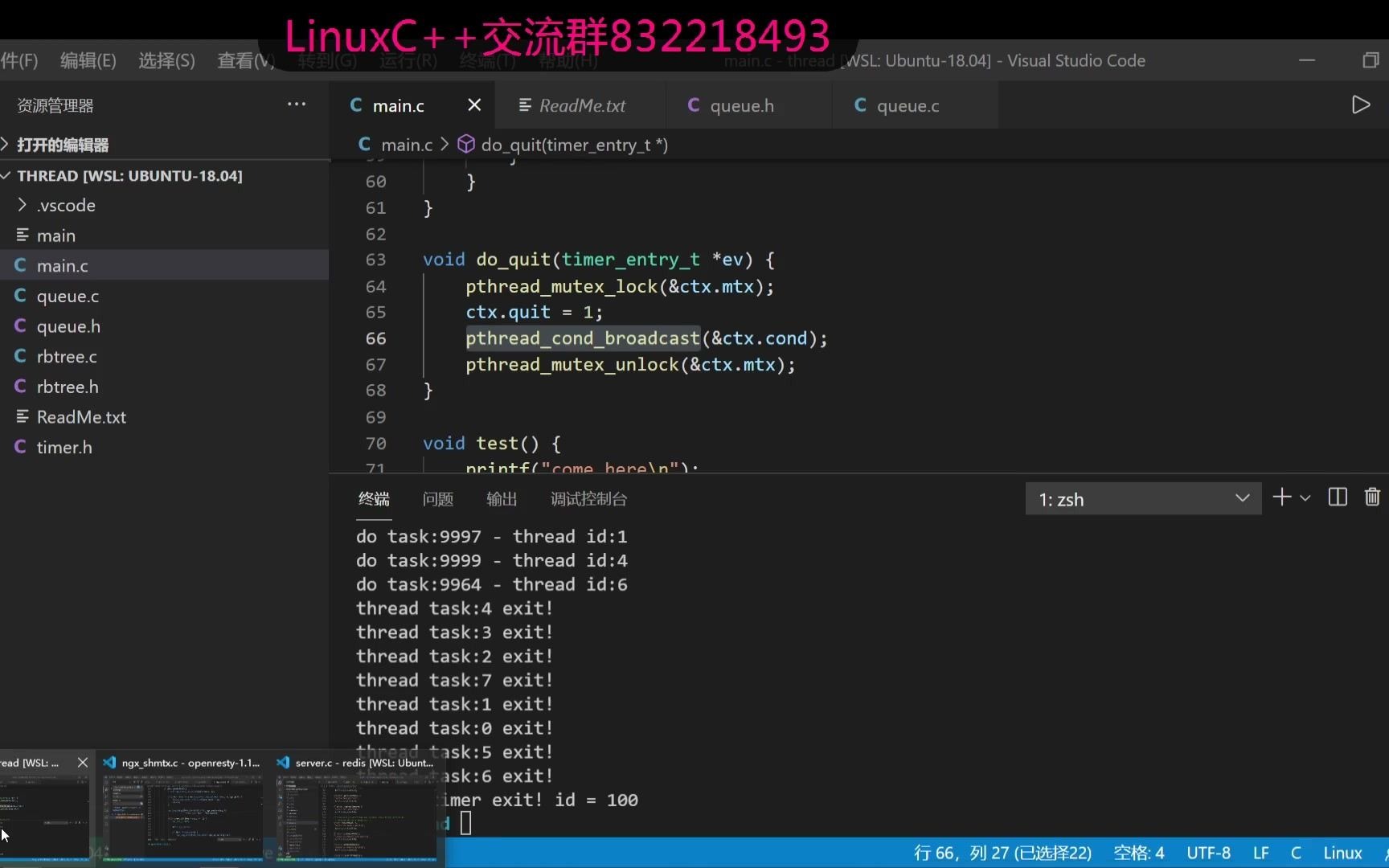The image size is (1389, 868).
Task: Select the C language mode in status bar
Action: click(x=1295, y=853)
